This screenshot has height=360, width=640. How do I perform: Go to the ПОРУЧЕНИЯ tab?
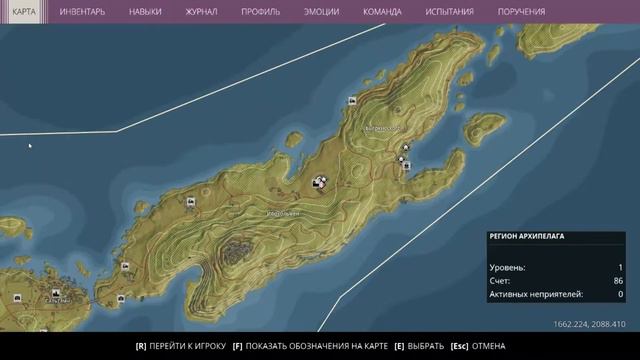point(521,12)
